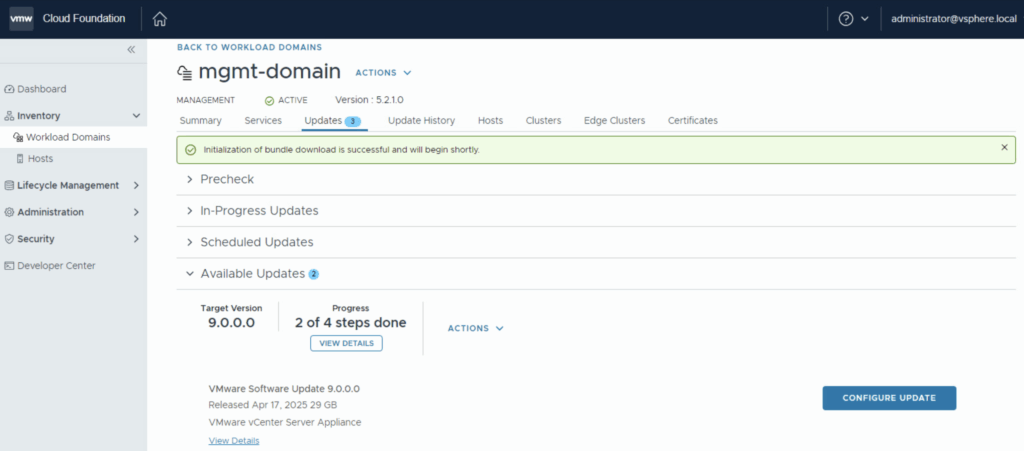Open the mgmt-domain Actions dropdown
Image resolution: width=1024 pixels, height=451 pixels.
pos(384,73)
